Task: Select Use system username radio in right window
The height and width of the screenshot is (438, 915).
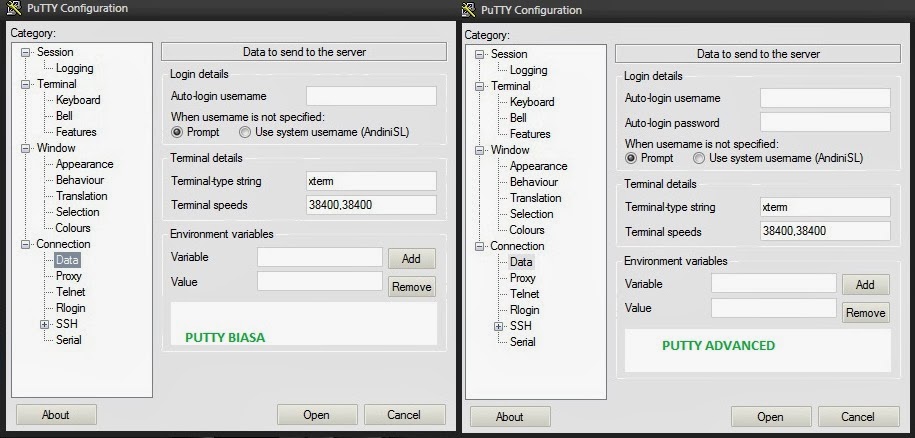Action: tap(699, 158)
